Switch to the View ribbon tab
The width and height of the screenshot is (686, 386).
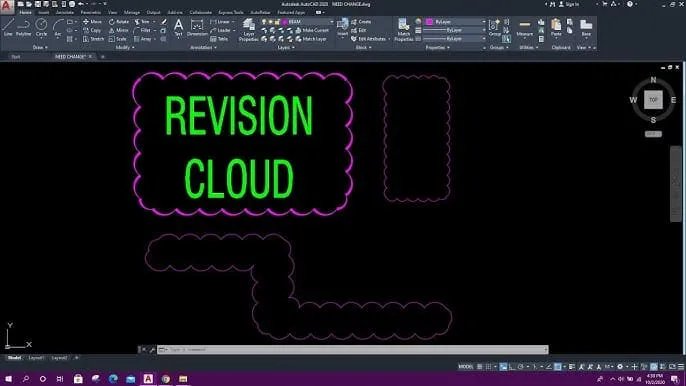click(112, 12)
